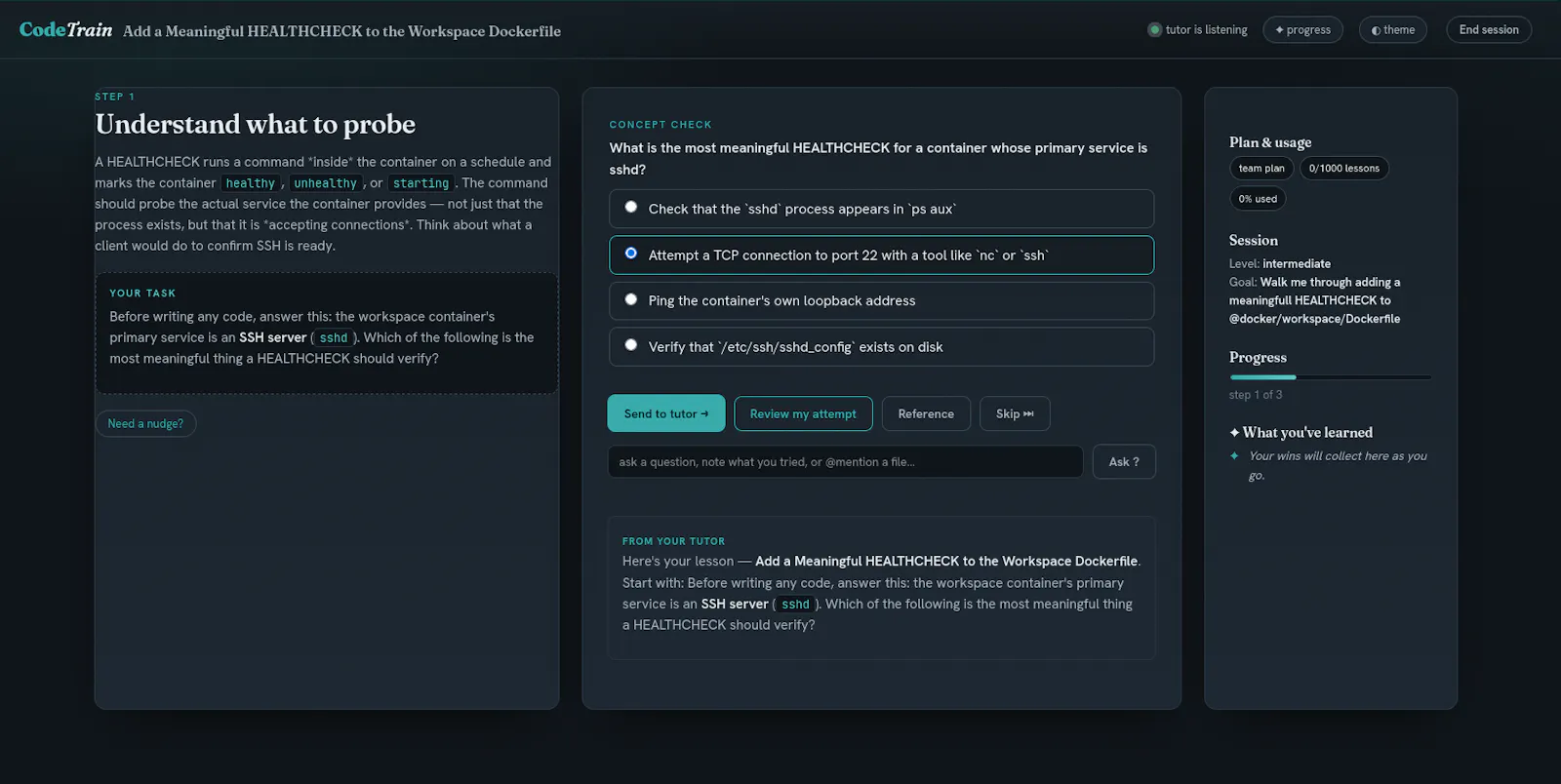Click the team plan badge

[x=1261, y=169]
